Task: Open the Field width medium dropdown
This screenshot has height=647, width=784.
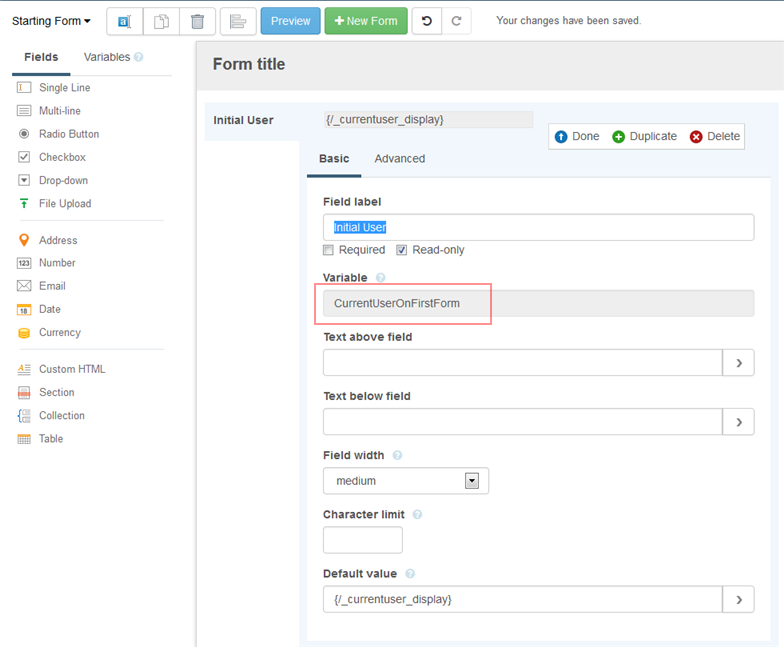Action: (x=406, y=481)
